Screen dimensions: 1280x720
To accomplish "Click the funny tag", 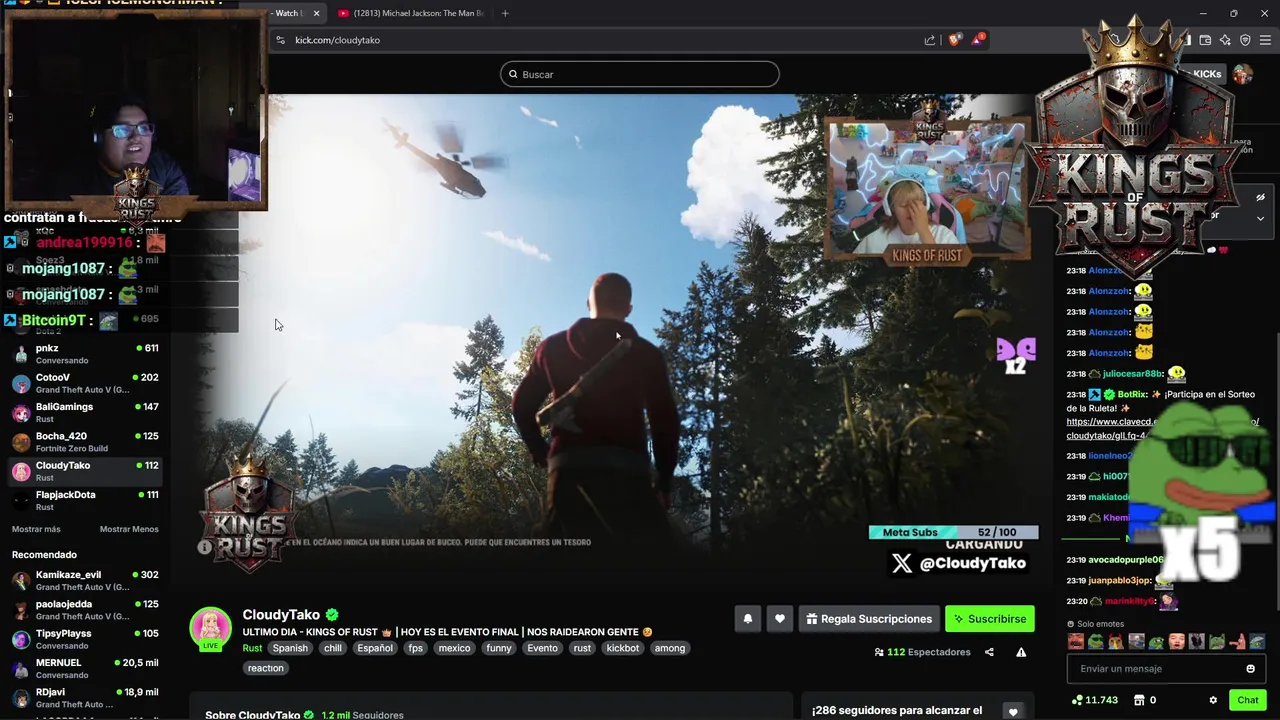I will (499, 648).
